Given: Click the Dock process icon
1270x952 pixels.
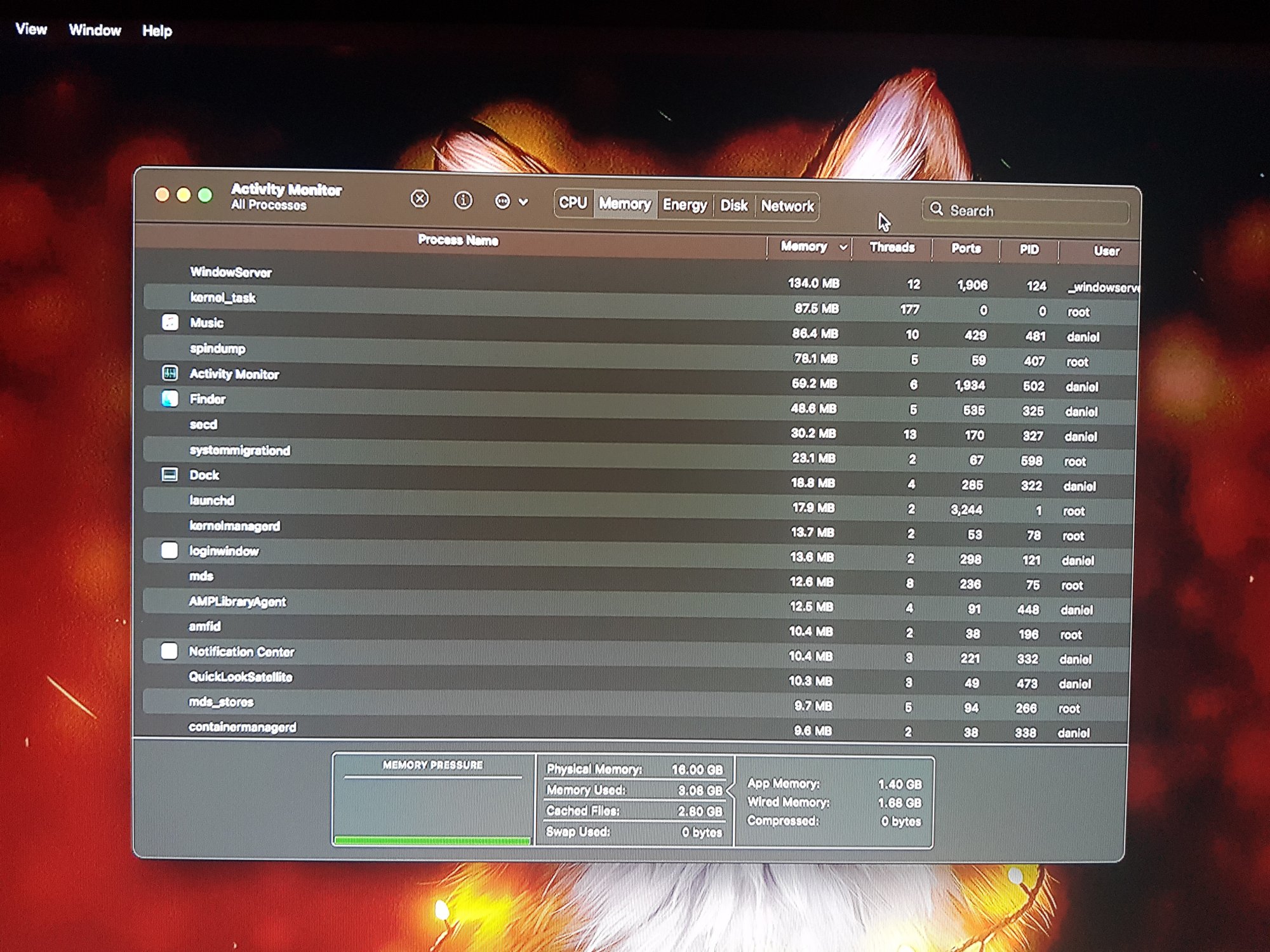Looking at the screenshot, I should click(x=170, y=475).
